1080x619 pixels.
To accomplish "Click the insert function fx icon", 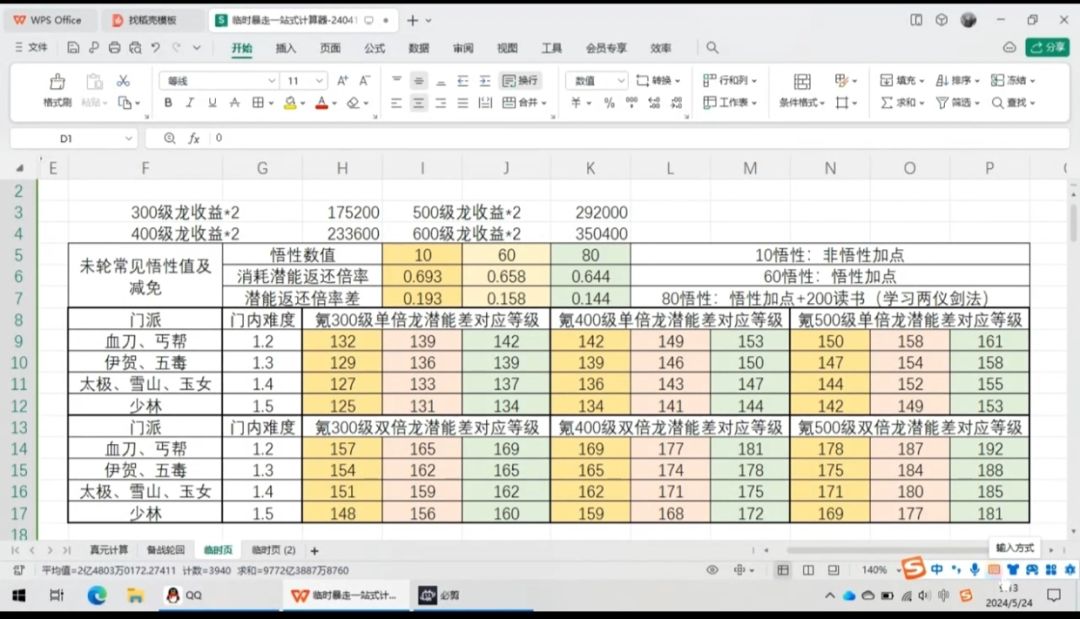I will (194, 138).
